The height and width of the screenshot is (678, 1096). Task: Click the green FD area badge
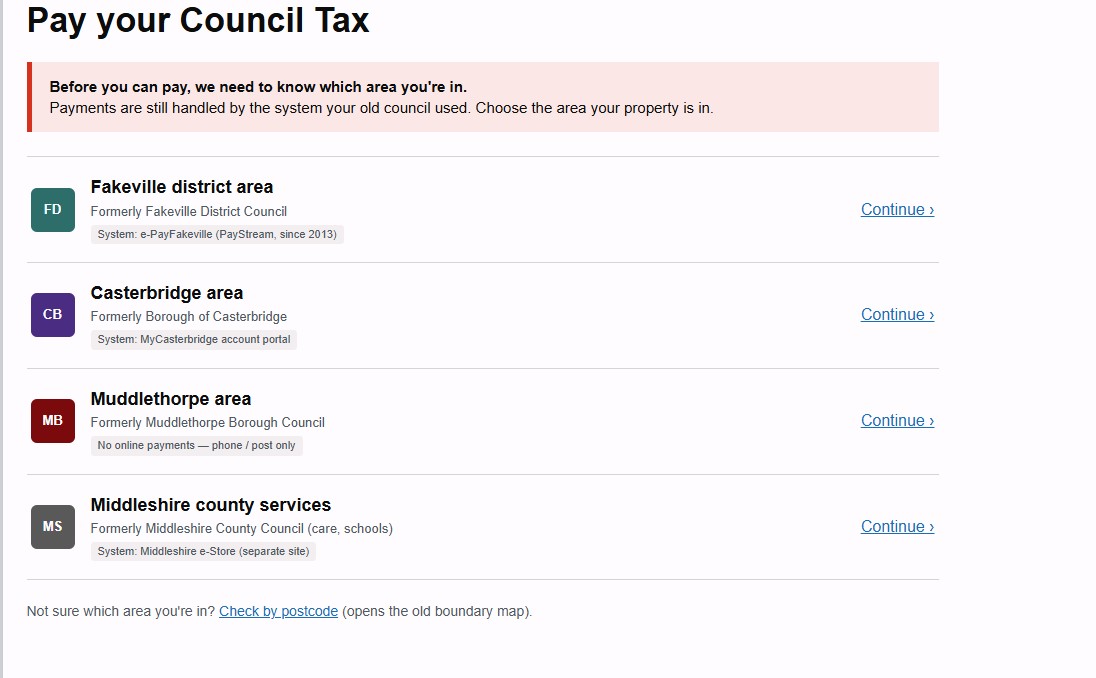(52, 210)
